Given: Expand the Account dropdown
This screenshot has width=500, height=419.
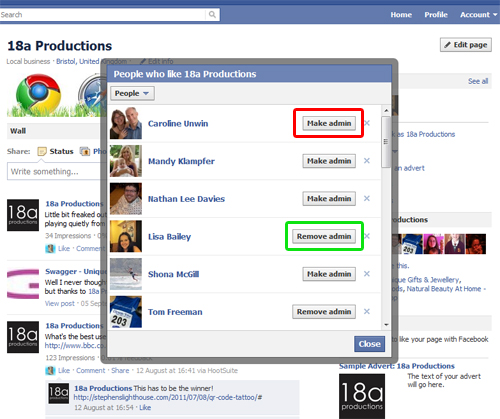Looking at the screenshot, I should tap(478, 15).
